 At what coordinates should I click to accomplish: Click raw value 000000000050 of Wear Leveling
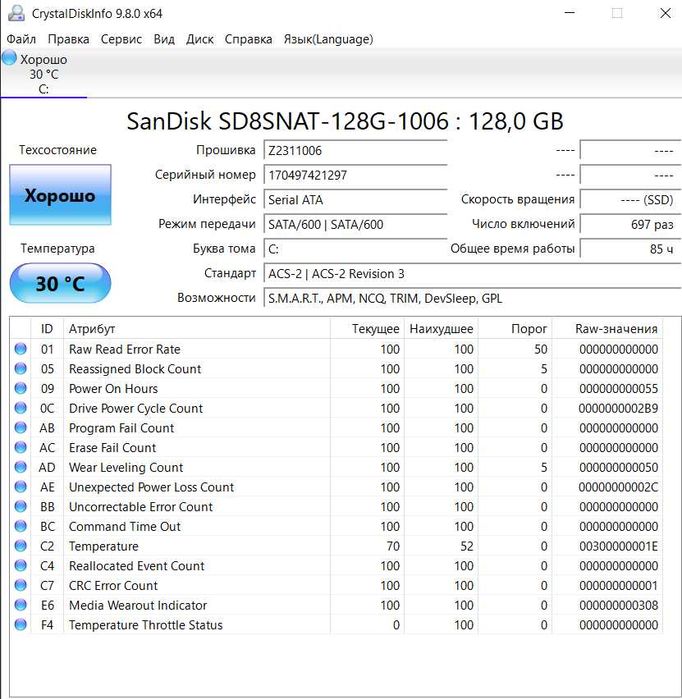click(618, 467)
